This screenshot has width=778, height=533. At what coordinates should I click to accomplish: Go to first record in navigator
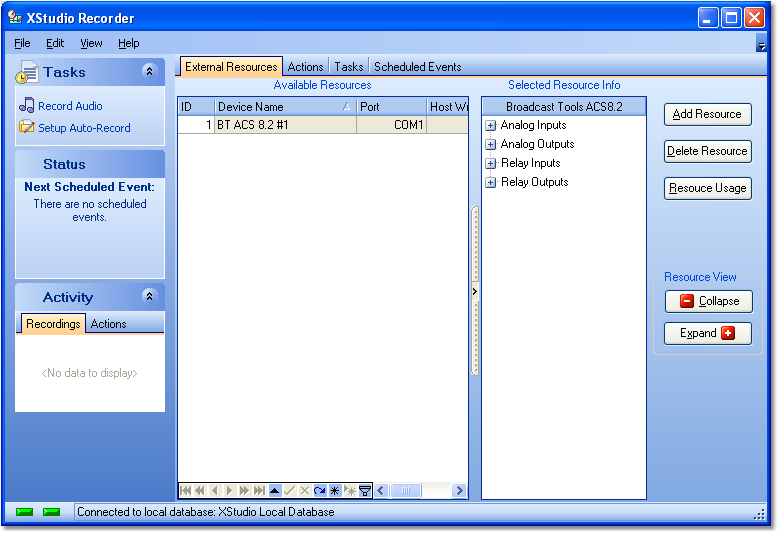tap(186, 491)
